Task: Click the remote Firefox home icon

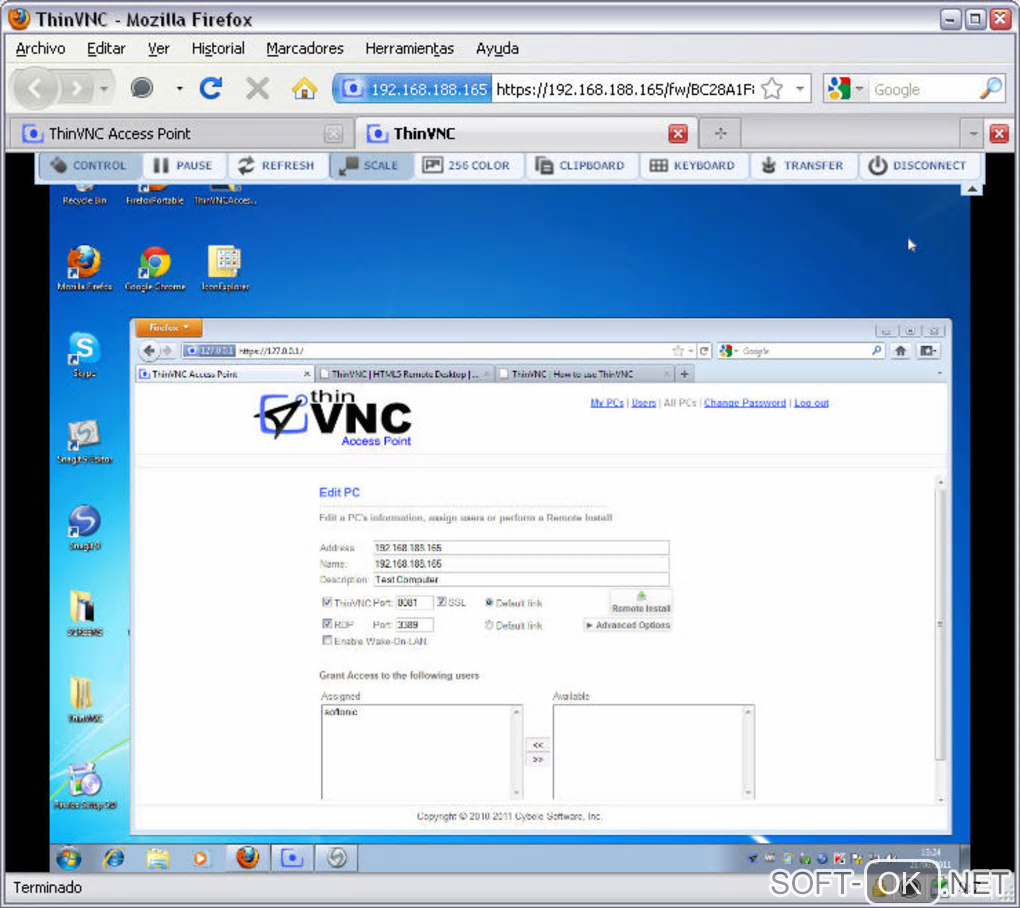Action: coord(900,351)
